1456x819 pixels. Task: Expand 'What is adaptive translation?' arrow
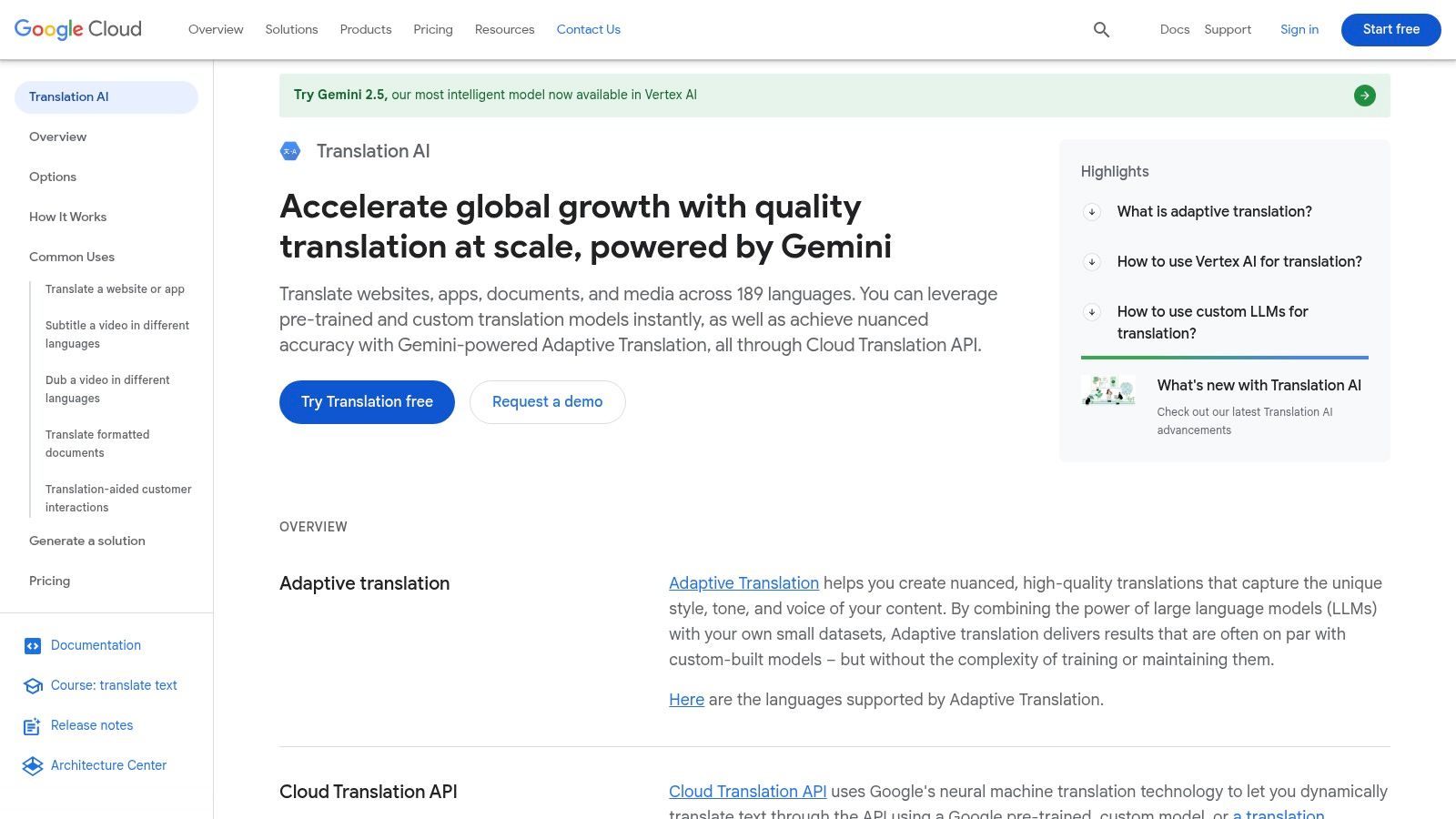coord(1092,212)
